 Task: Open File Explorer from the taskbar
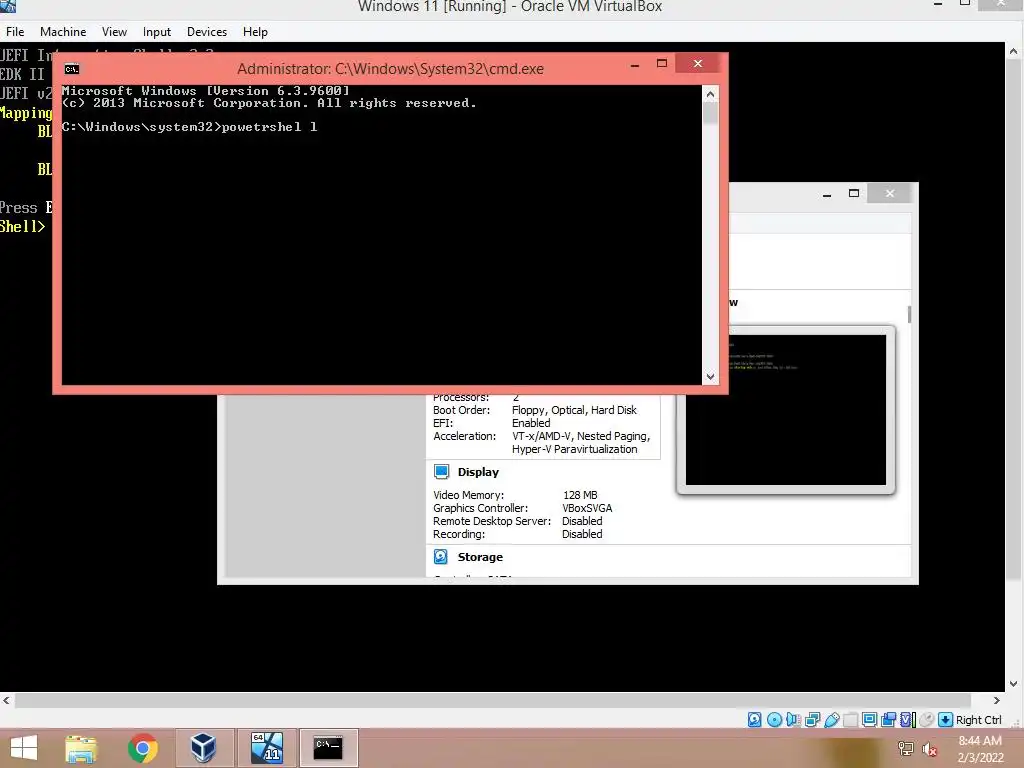click(x=81, y=748)
